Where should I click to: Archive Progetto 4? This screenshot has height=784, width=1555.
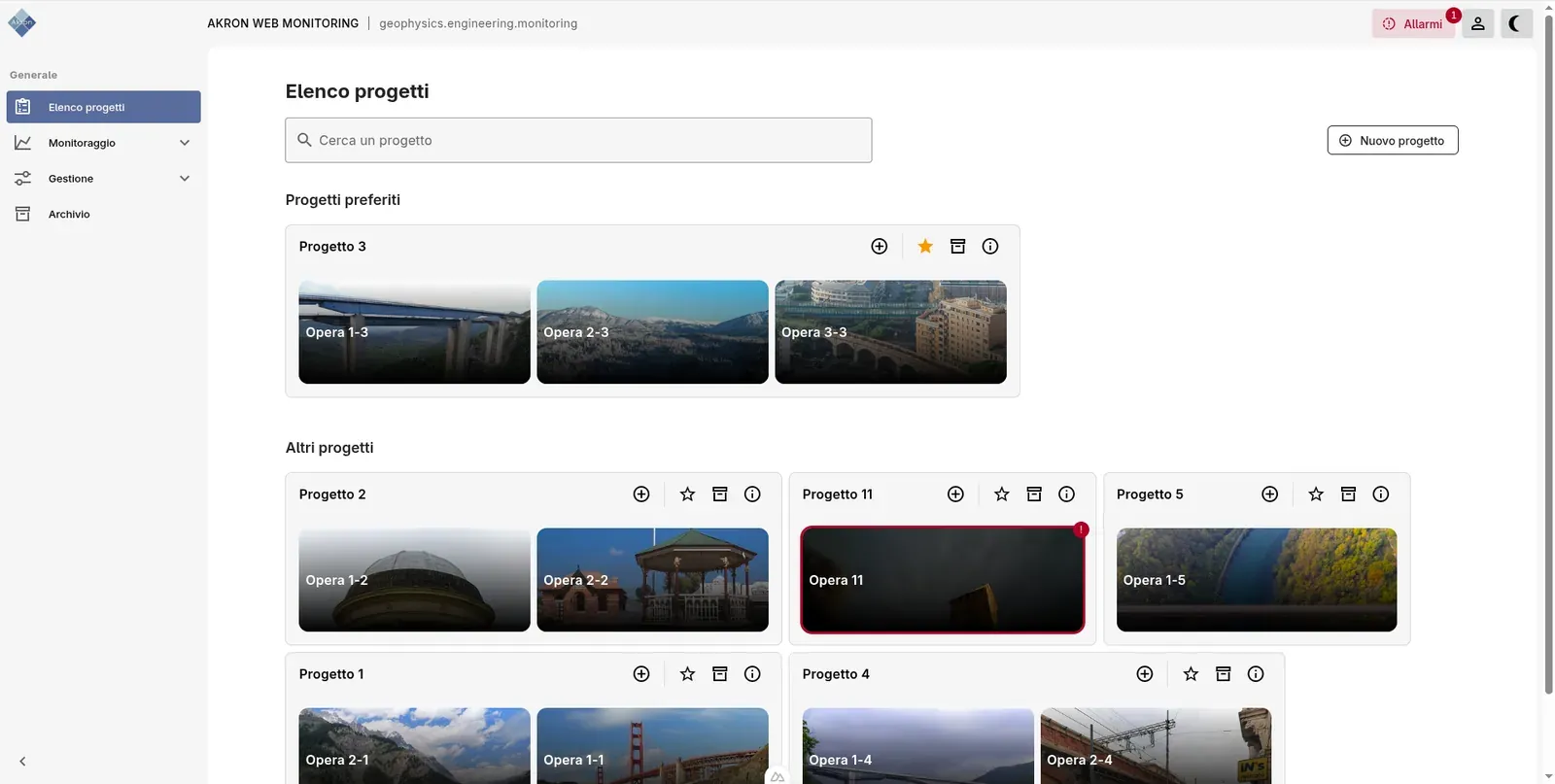tap(1224, 674)
